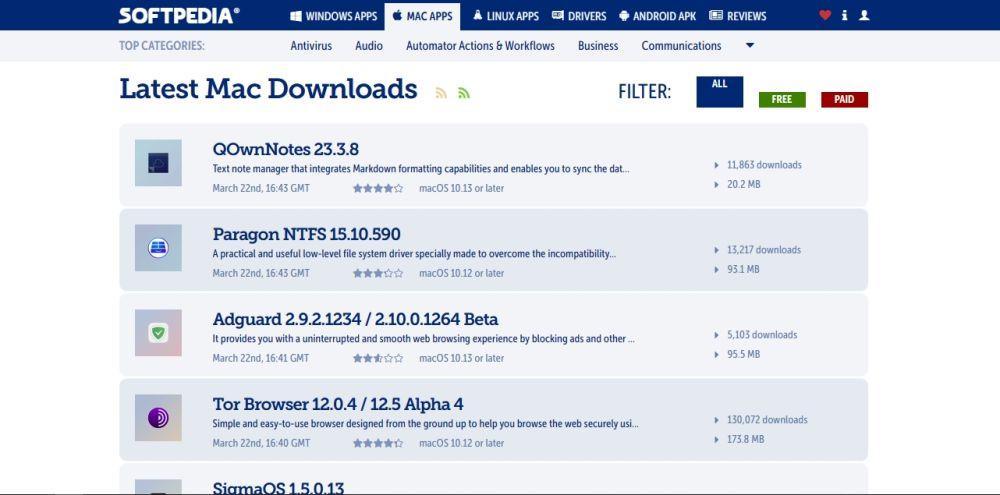Open the Communications category

click(x=681, y=46)
